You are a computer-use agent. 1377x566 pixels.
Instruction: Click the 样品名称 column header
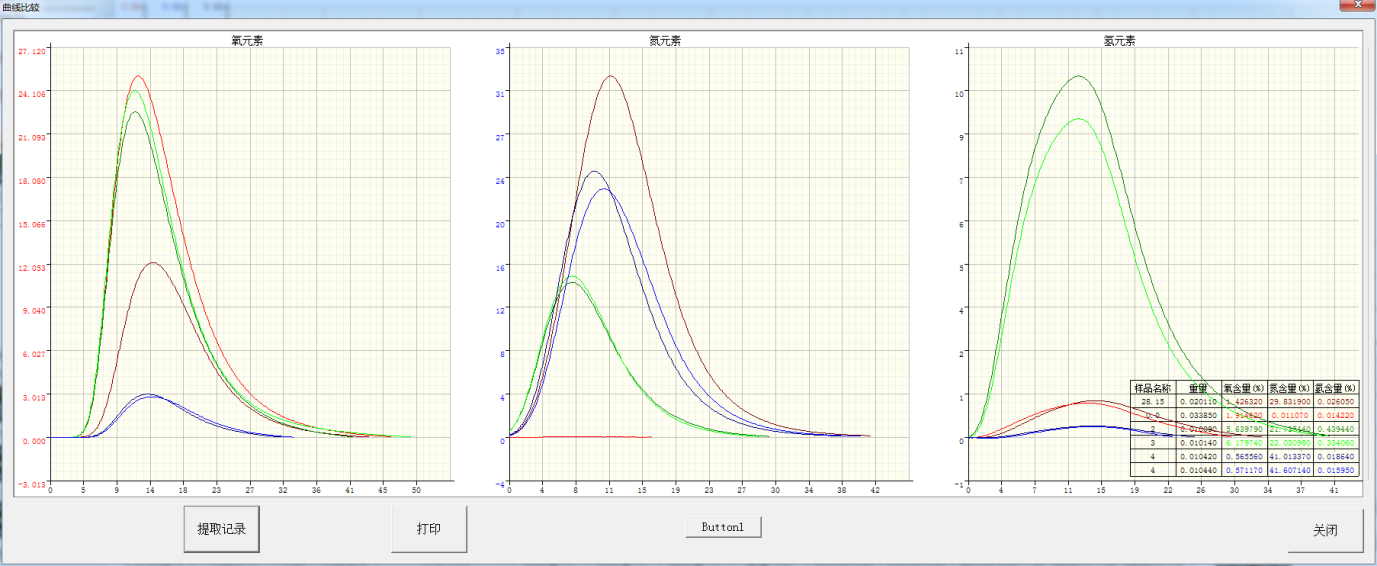coord(1151,387)
